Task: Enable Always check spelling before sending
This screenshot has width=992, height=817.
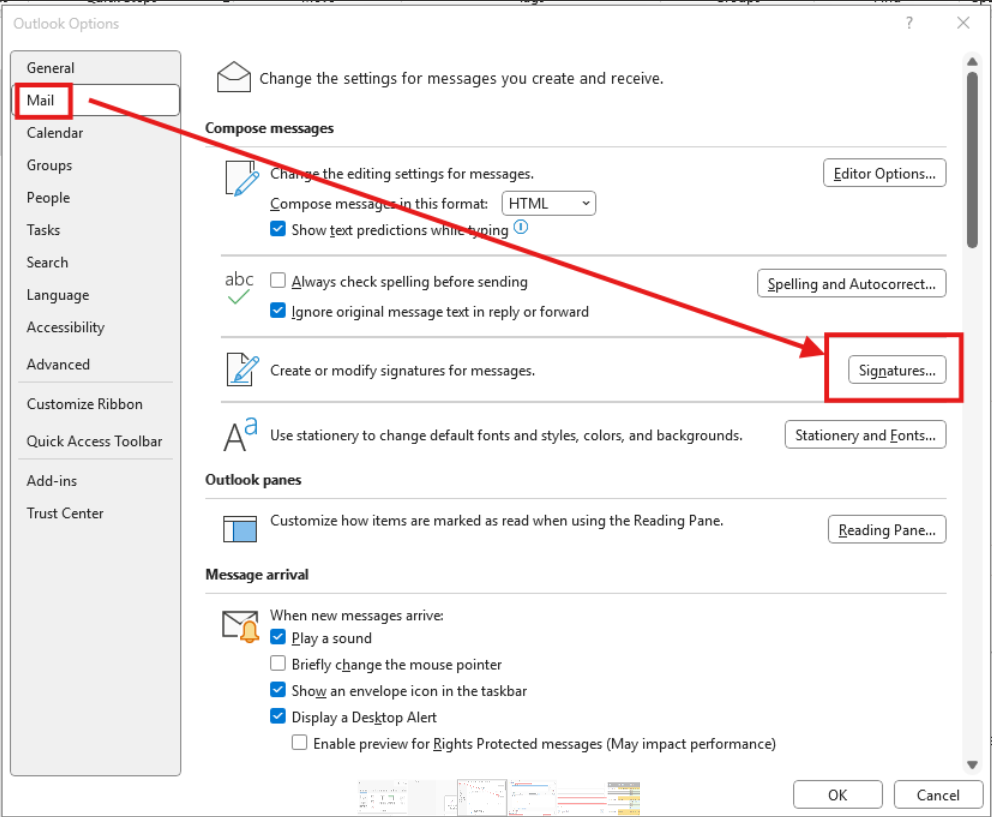Action: point(278,280)
